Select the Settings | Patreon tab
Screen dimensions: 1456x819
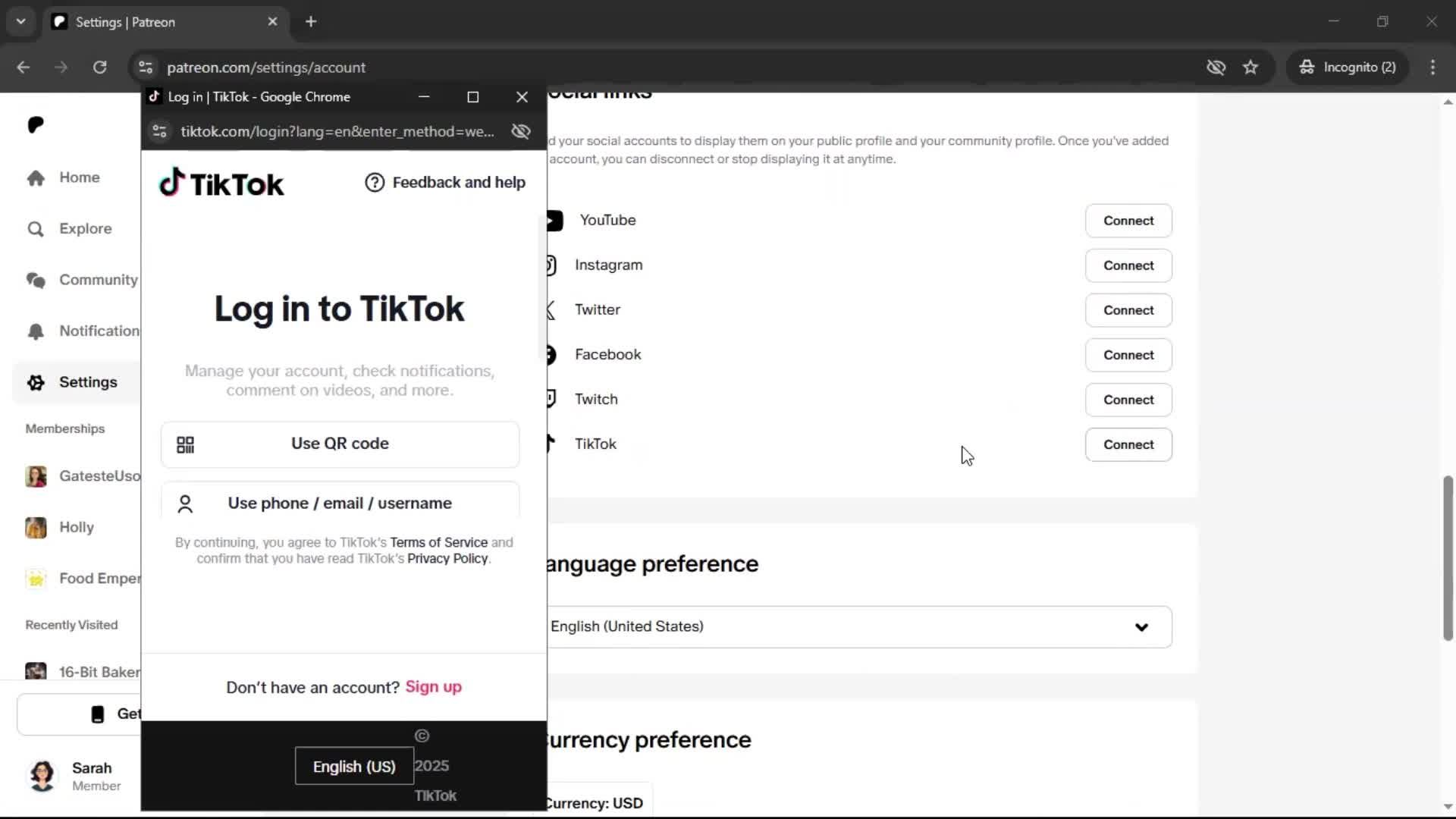click(165, 22)
